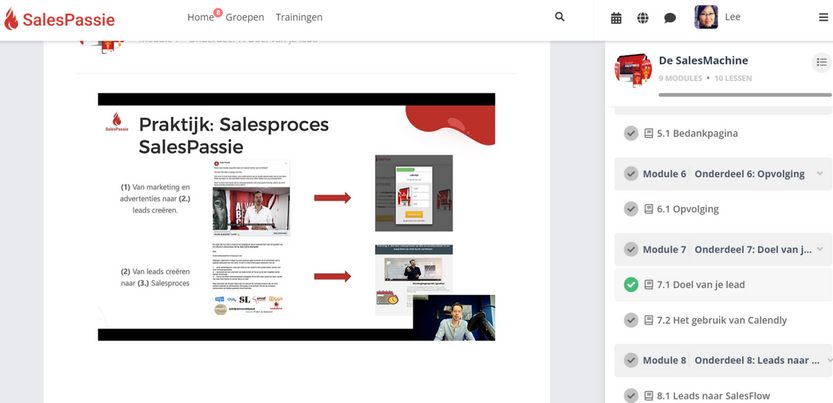Open lesson 7.2 Het gebruik van Calendly
This screenshot has height=403, width=833.
(723, 320)
